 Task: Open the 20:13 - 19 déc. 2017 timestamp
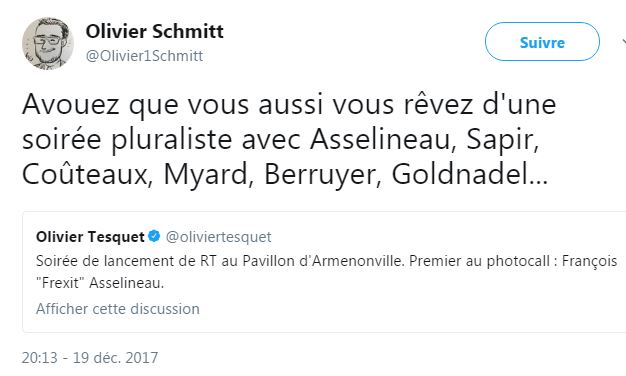coord(90,358)
